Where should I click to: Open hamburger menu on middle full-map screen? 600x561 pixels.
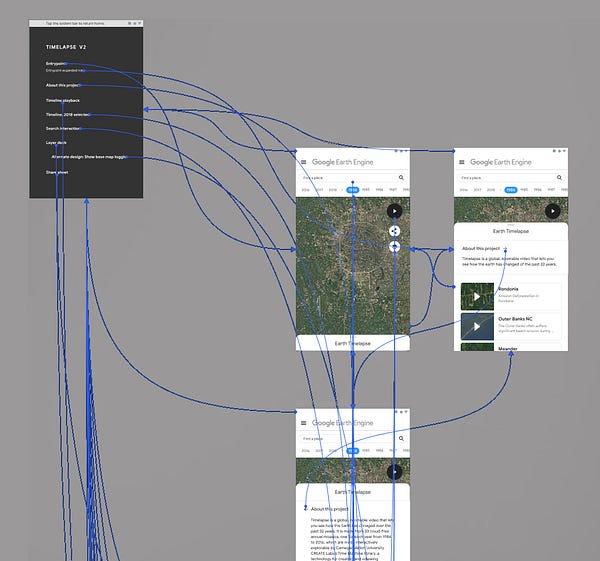pyautogui.click(x=303, y=162)
